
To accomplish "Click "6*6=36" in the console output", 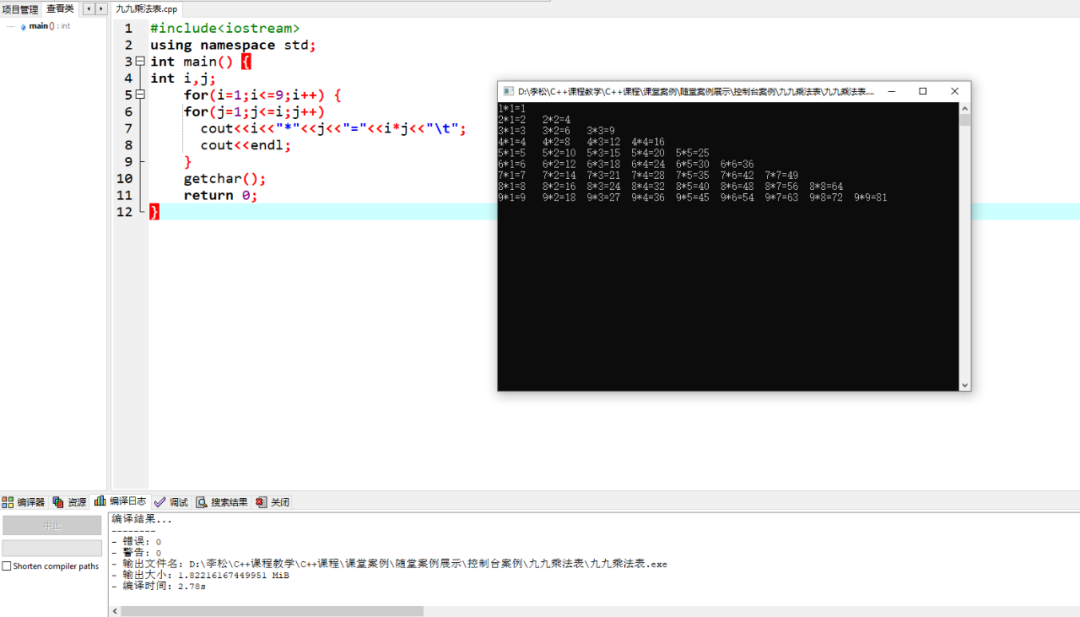I will tap(737, 164).
